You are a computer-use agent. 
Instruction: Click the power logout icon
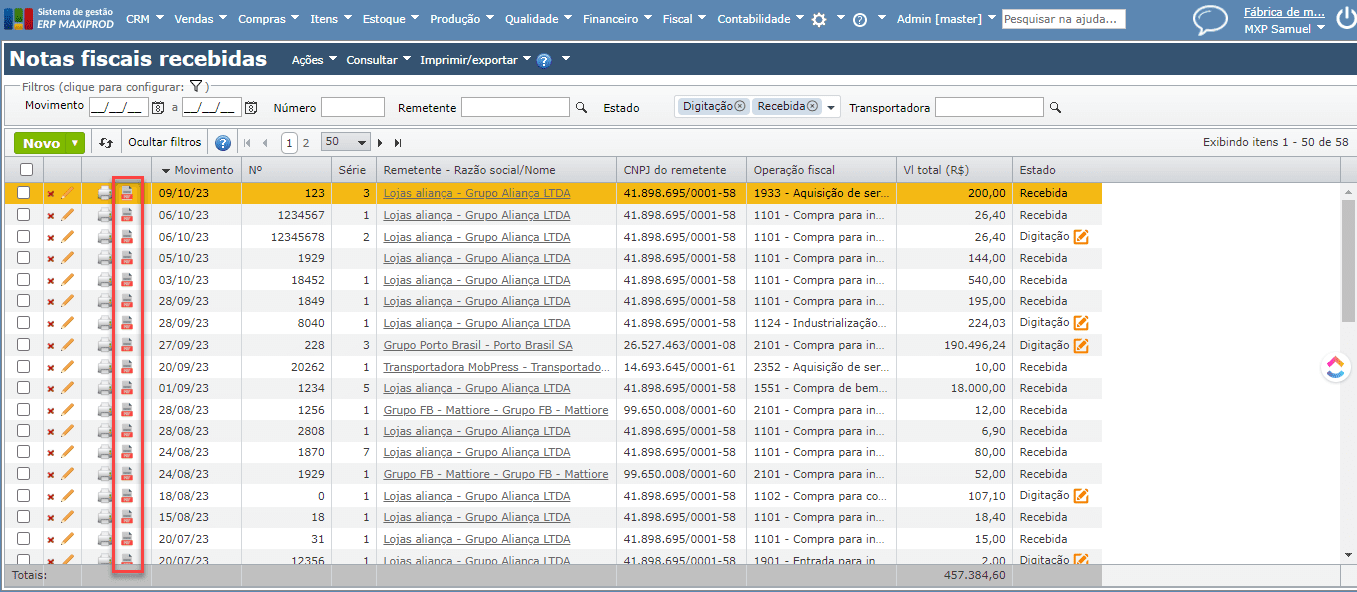(x=1345, y=18)
